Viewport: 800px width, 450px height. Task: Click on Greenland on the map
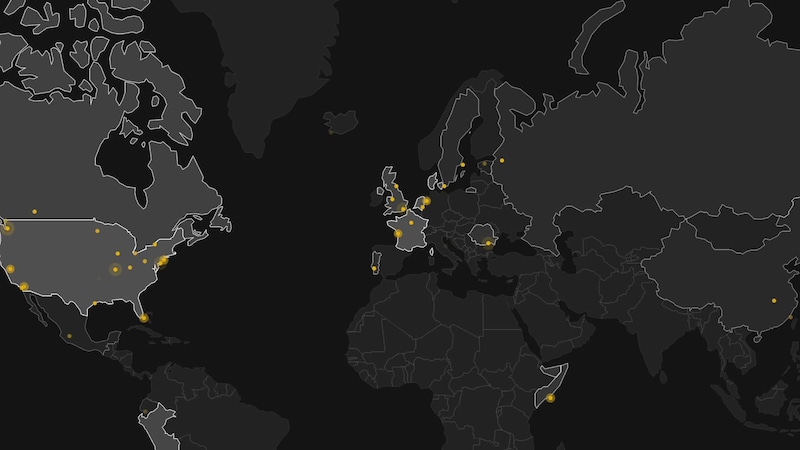(270, 80)
